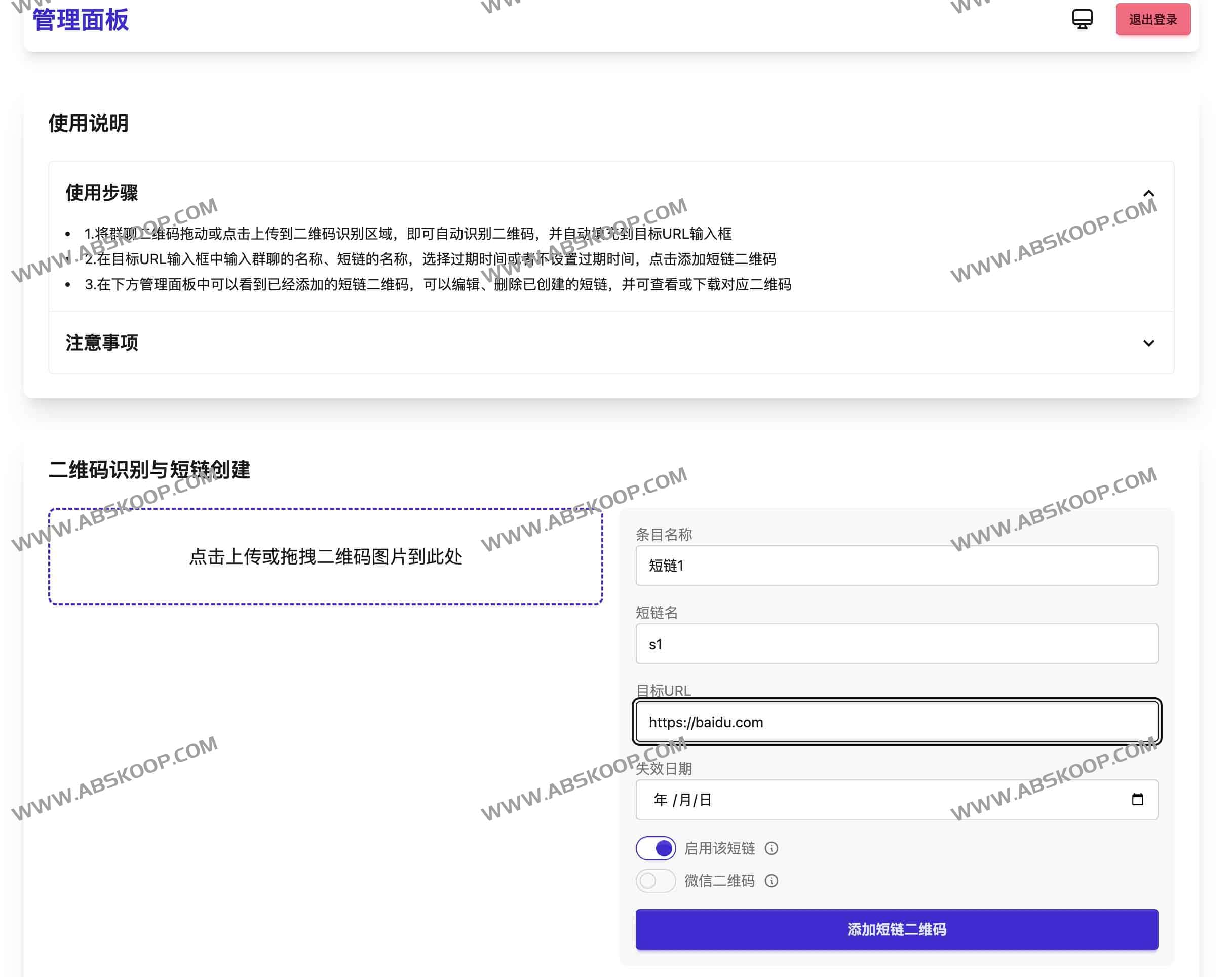
Task: Disable the 启用该短链 toggle
Action: click(x=656, y=848)
